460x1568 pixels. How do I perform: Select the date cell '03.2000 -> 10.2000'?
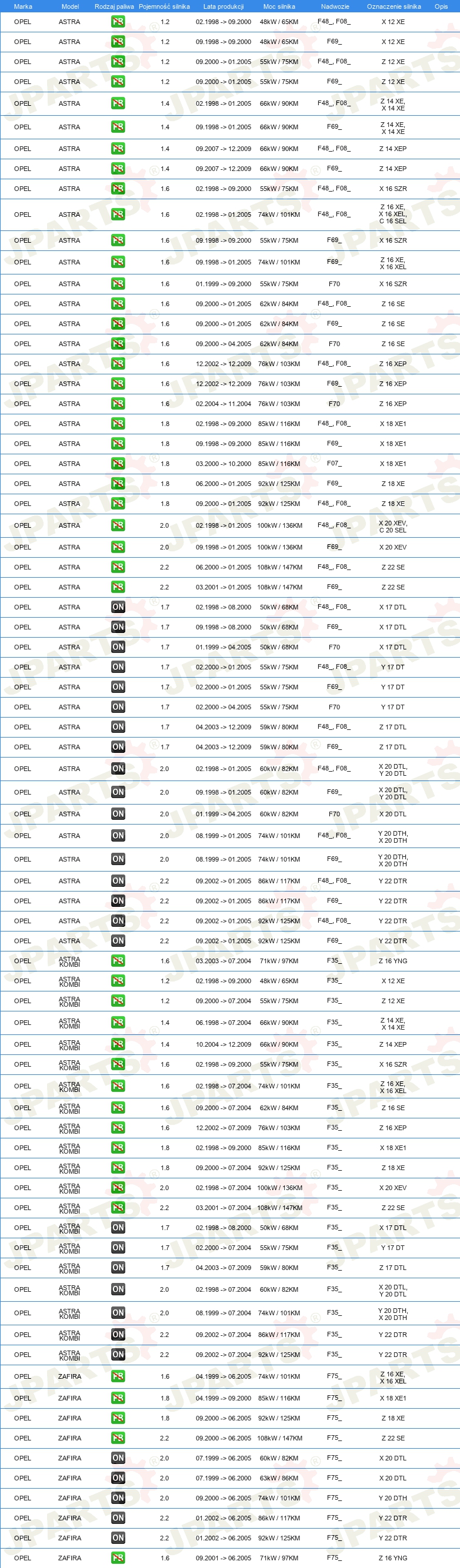[x=223, y=464]
